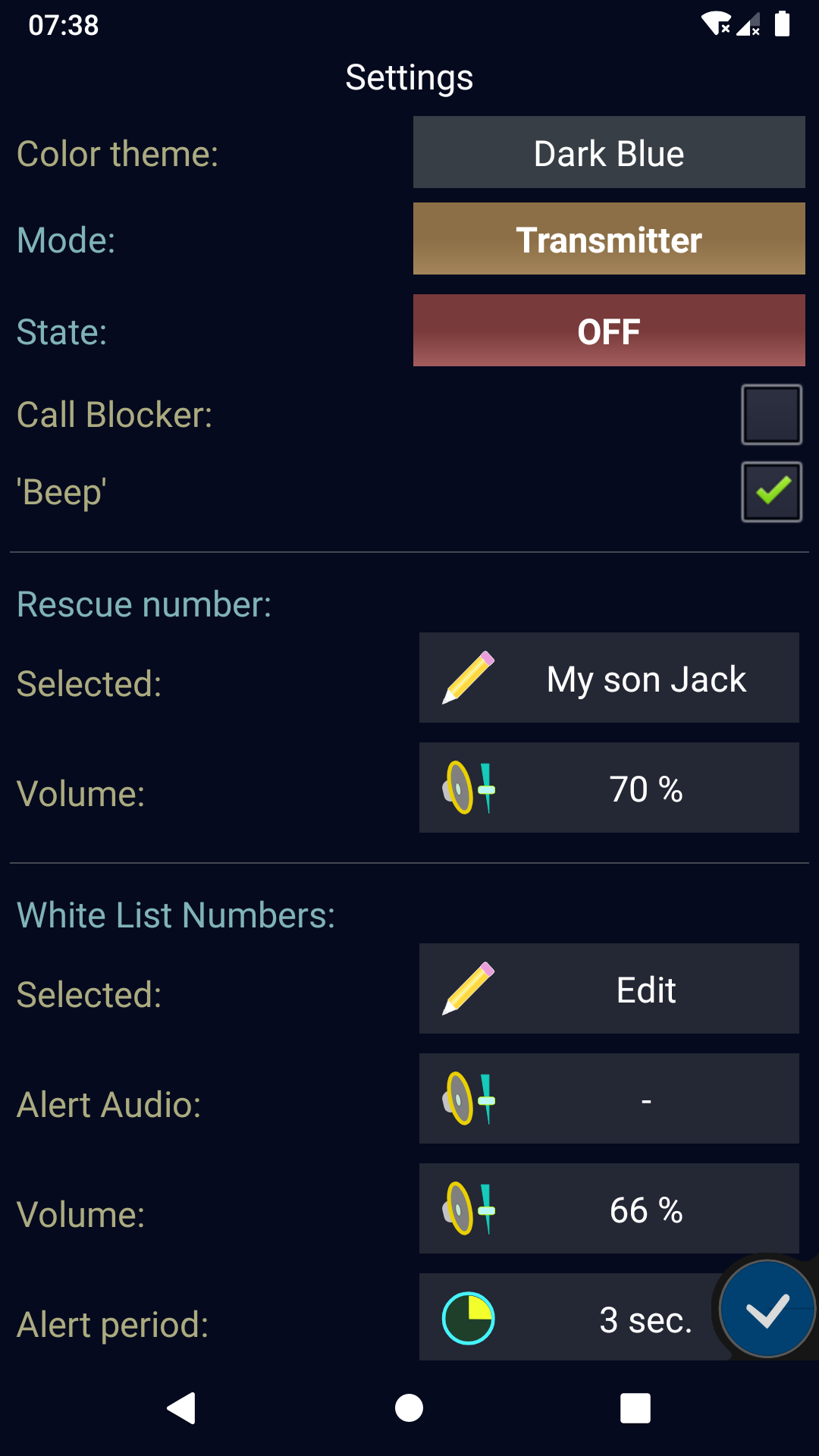This screenshot has height=1456, width=819.
Task: Tap the speaker icon next to 66 %
Action: (x=469, y=1209)
